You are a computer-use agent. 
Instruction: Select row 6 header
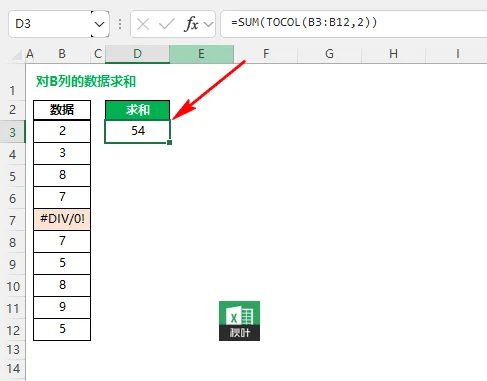(x=13, y=198)
